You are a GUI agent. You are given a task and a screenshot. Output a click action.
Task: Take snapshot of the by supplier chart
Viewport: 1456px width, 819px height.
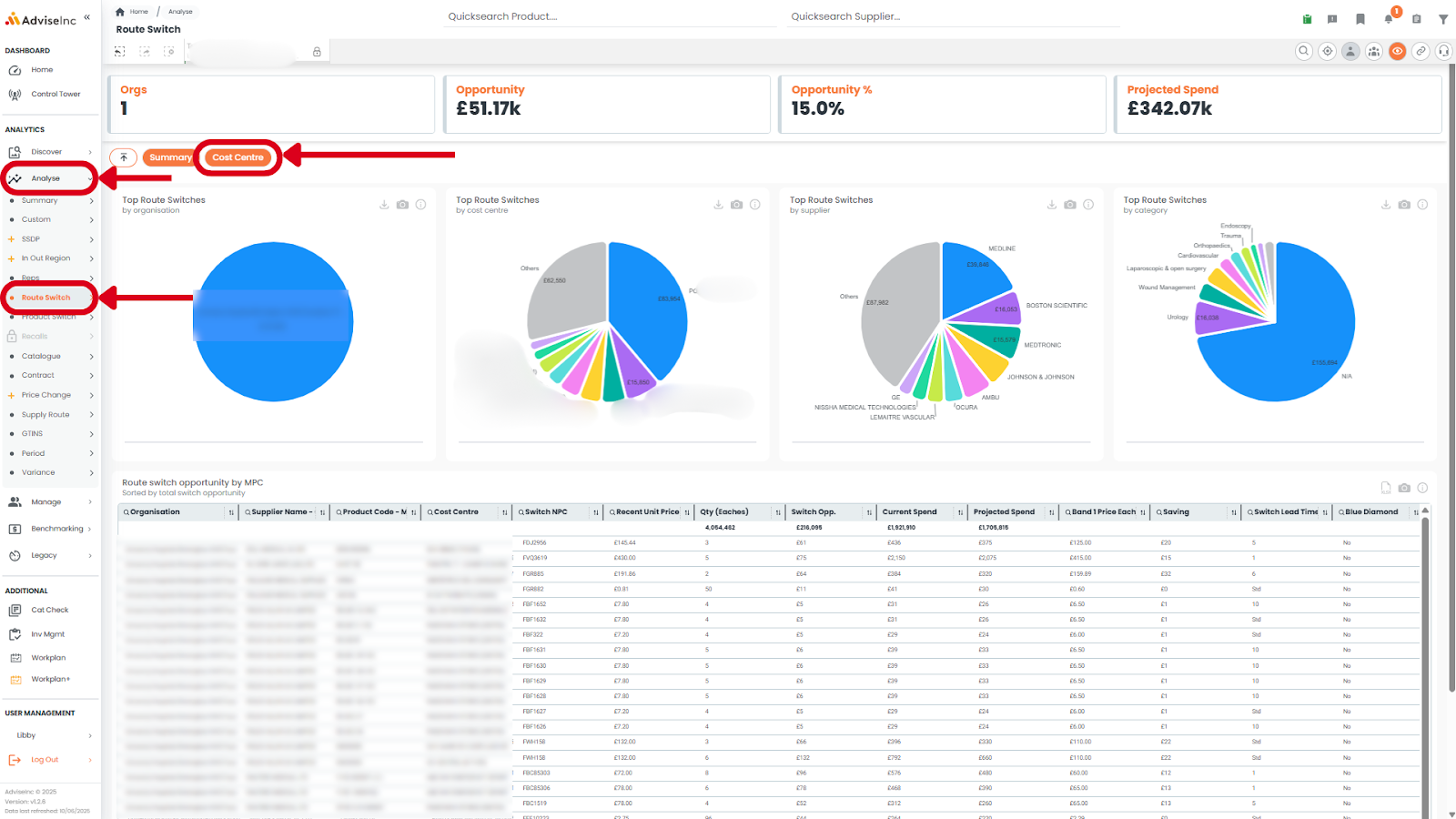(1070, 205)
